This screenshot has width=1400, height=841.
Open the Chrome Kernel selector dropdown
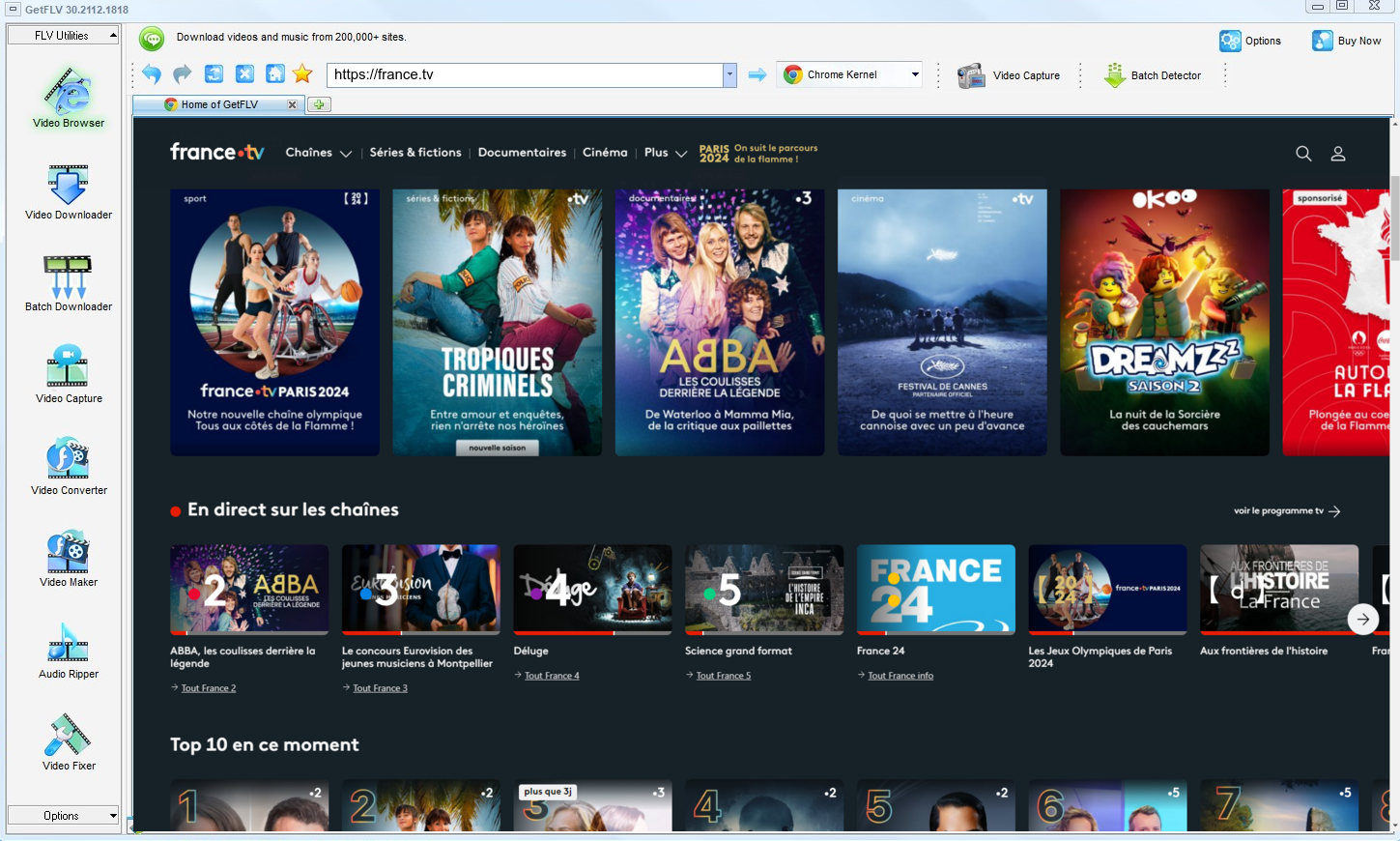915,74
